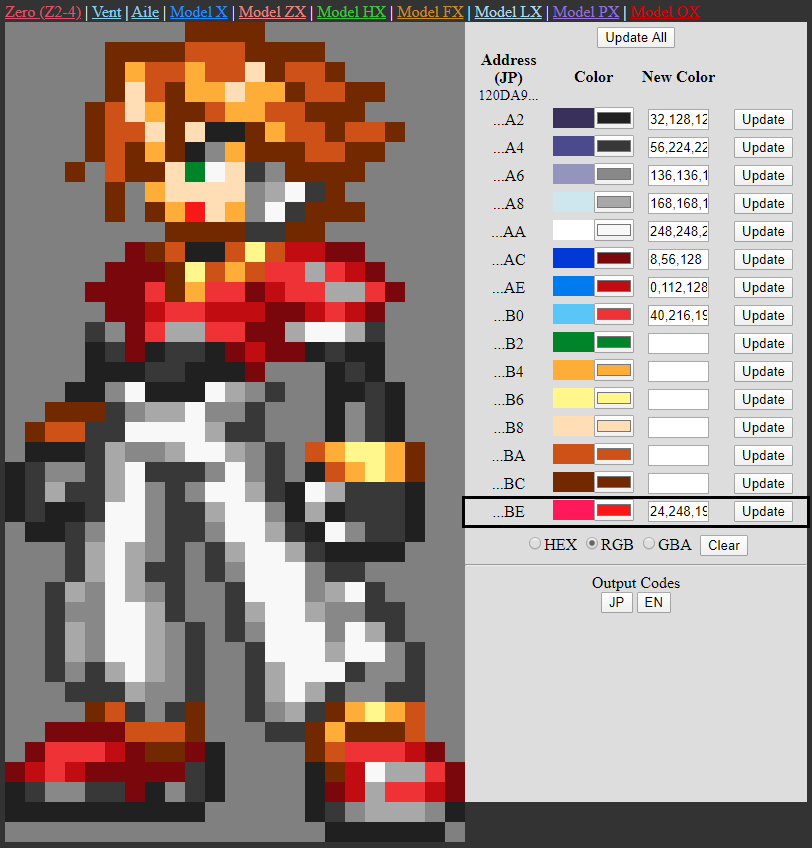Update color for address B0
The width and height of the screenshot is (812, 848).
click(763, 316)
